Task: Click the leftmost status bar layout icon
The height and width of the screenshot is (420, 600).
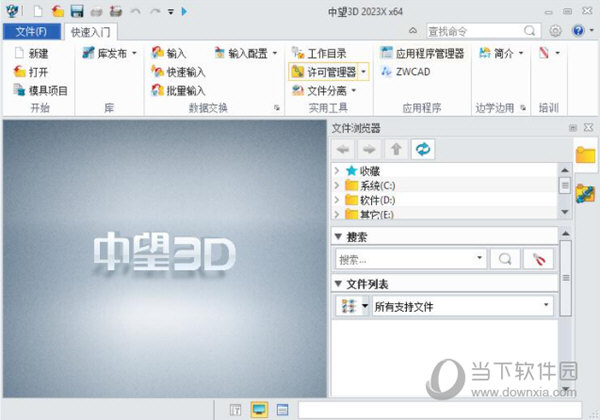Action: pyautogui.click(x=235, y=410)
